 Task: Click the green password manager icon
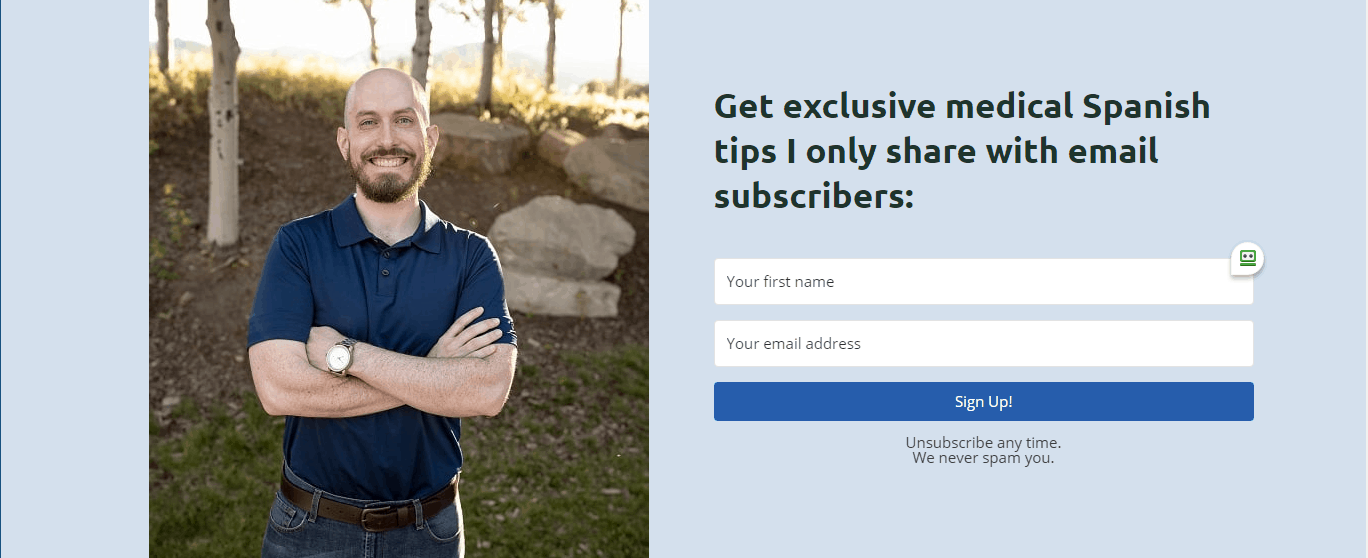tap(1247, 258)
